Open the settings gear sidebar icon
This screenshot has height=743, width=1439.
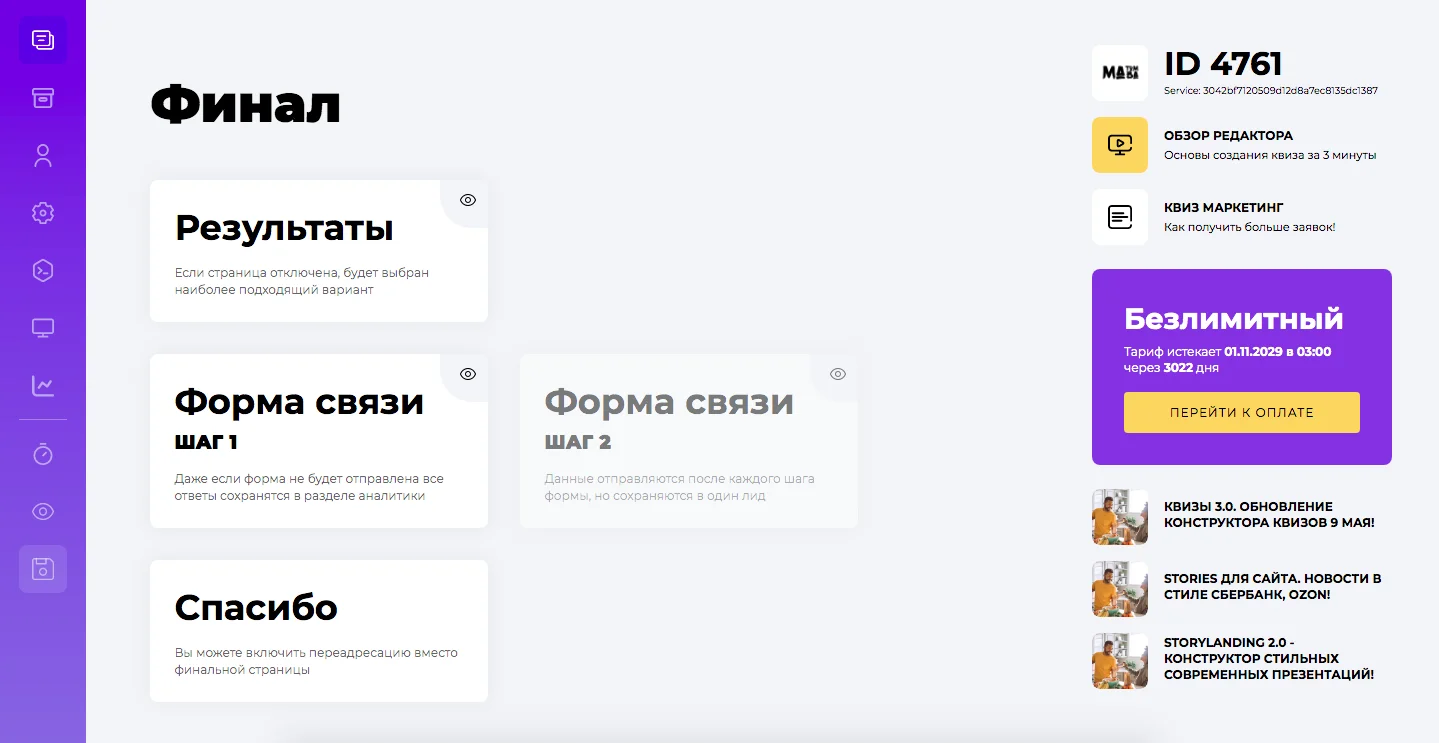tap(43, 213)
